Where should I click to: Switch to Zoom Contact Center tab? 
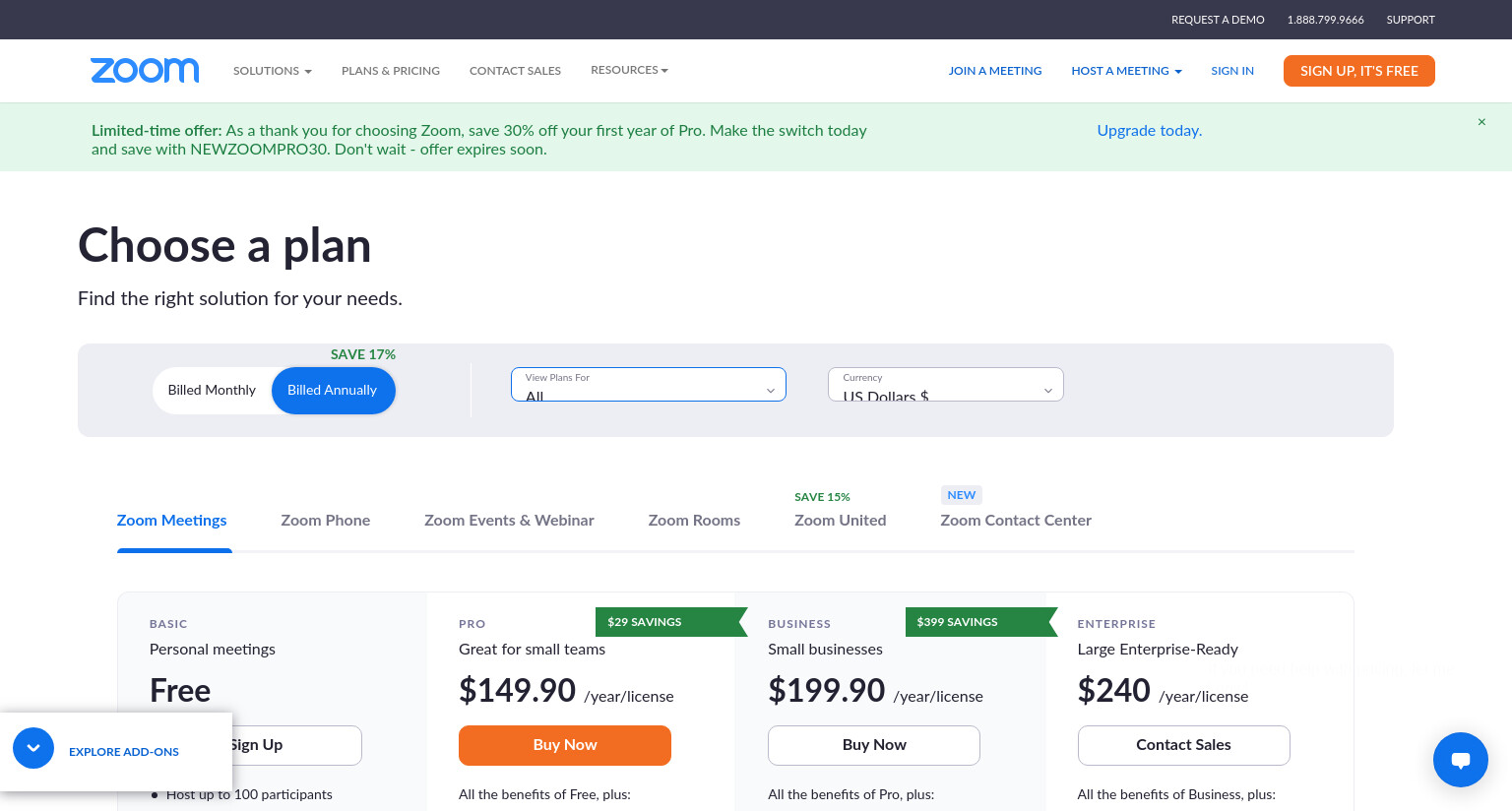1016,521
